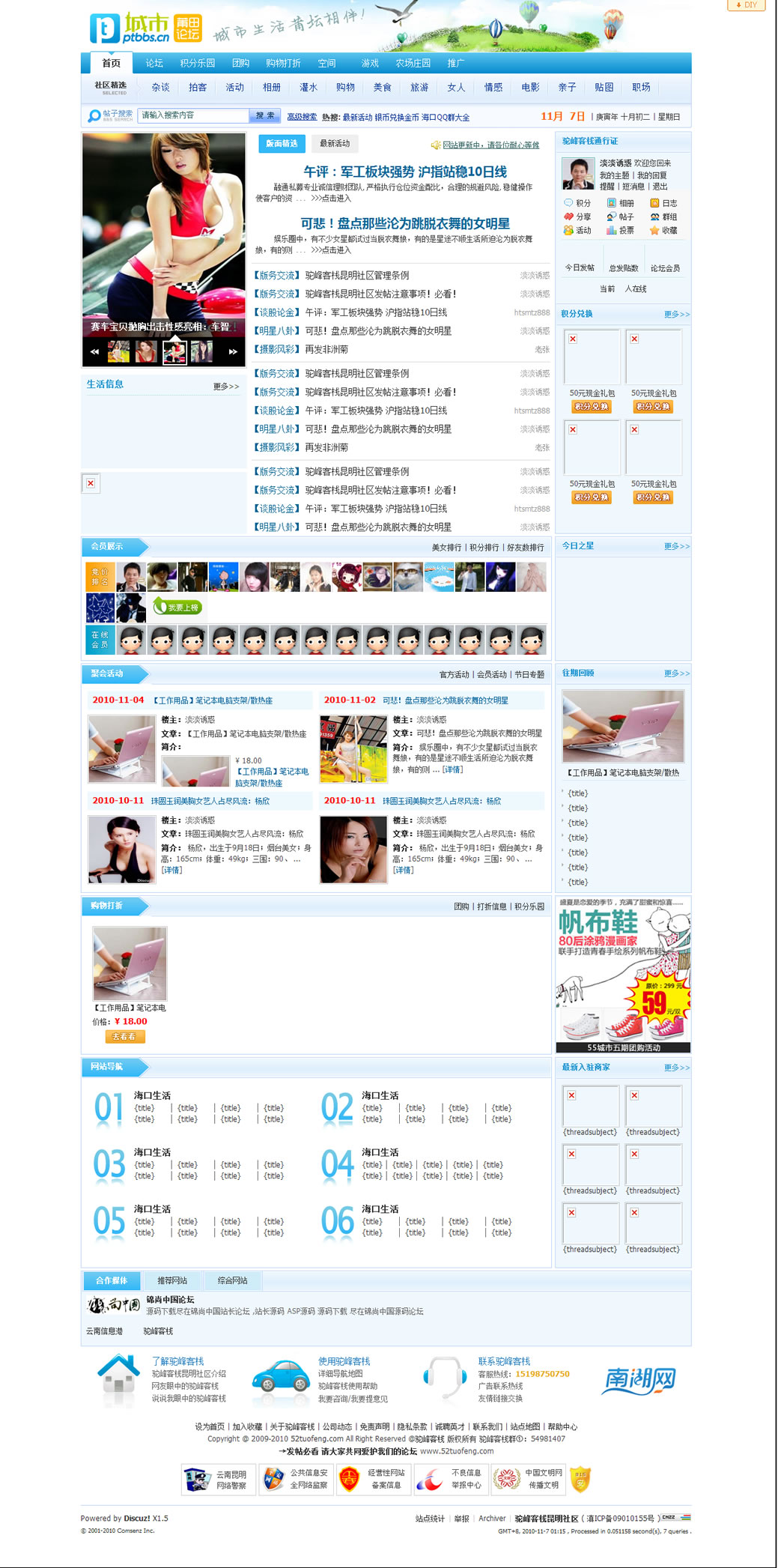The width and height of the screenshot is (778, 1568).
Task: Open 打折信息 link in shopping section
Action: pos(491,907)
